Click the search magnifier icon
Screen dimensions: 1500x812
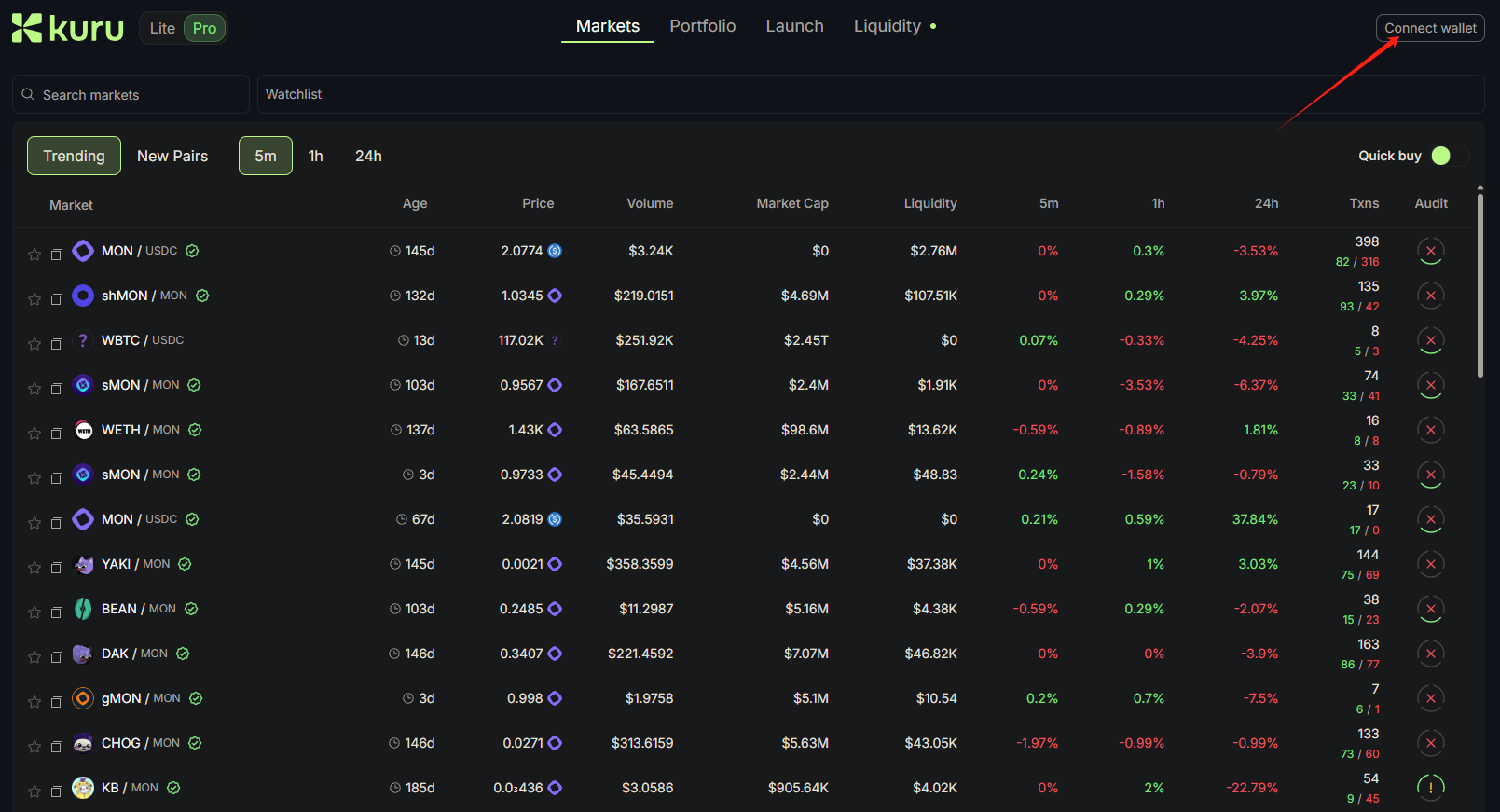pyautogui.click(x=28, y=94)
